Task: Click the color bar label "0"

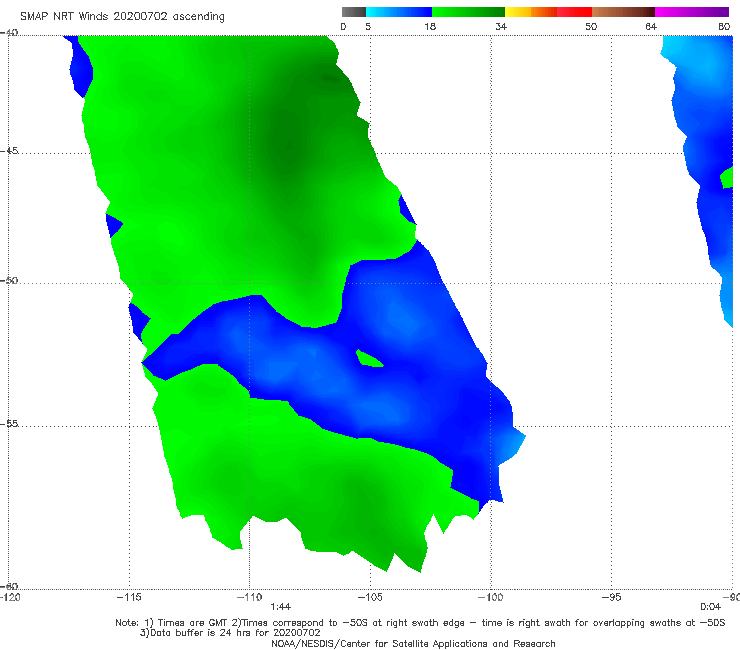Action: coord(344,27)
